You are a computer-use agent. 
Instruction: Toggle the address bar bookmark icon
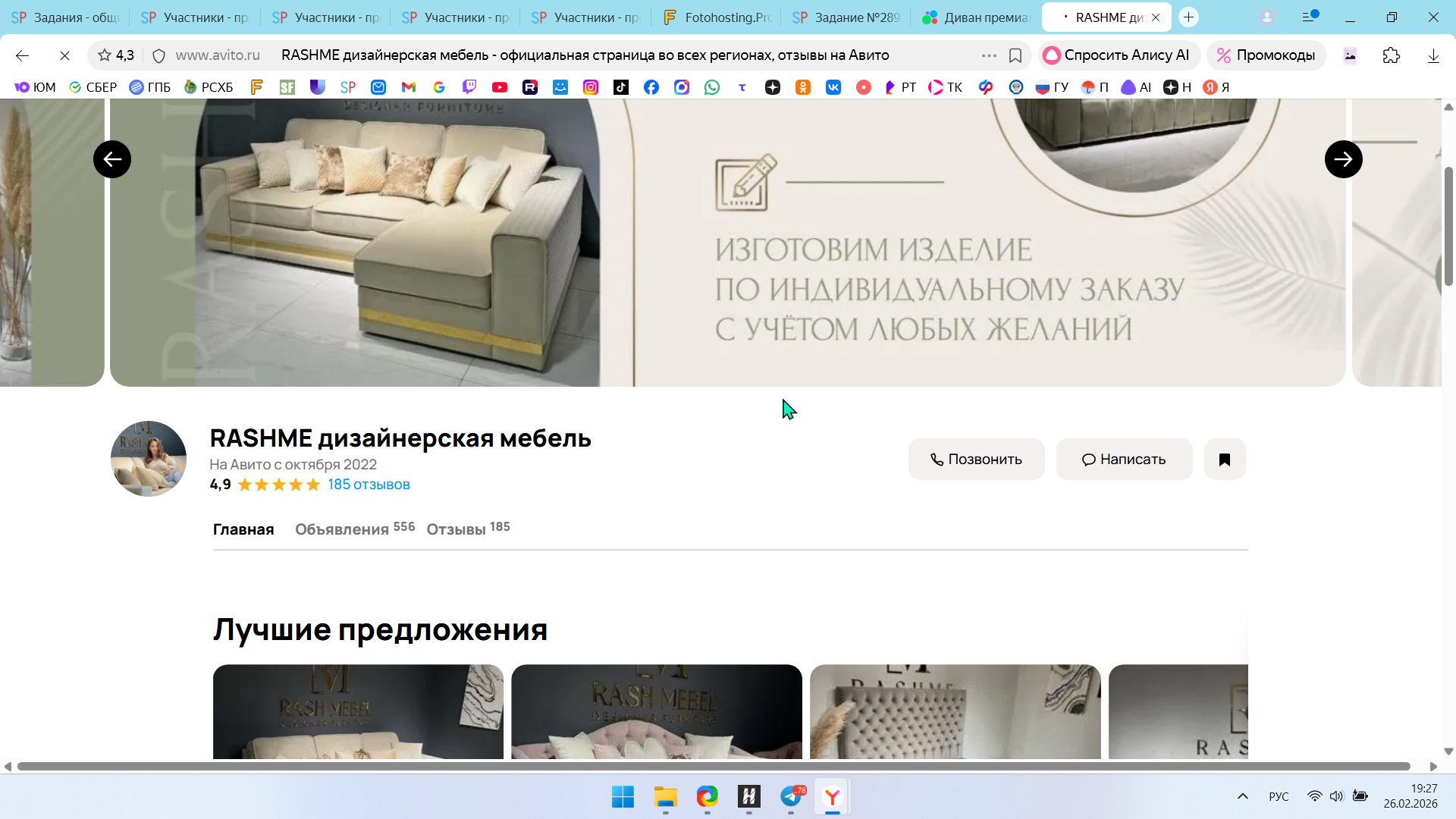click(x=1015, y=55)
